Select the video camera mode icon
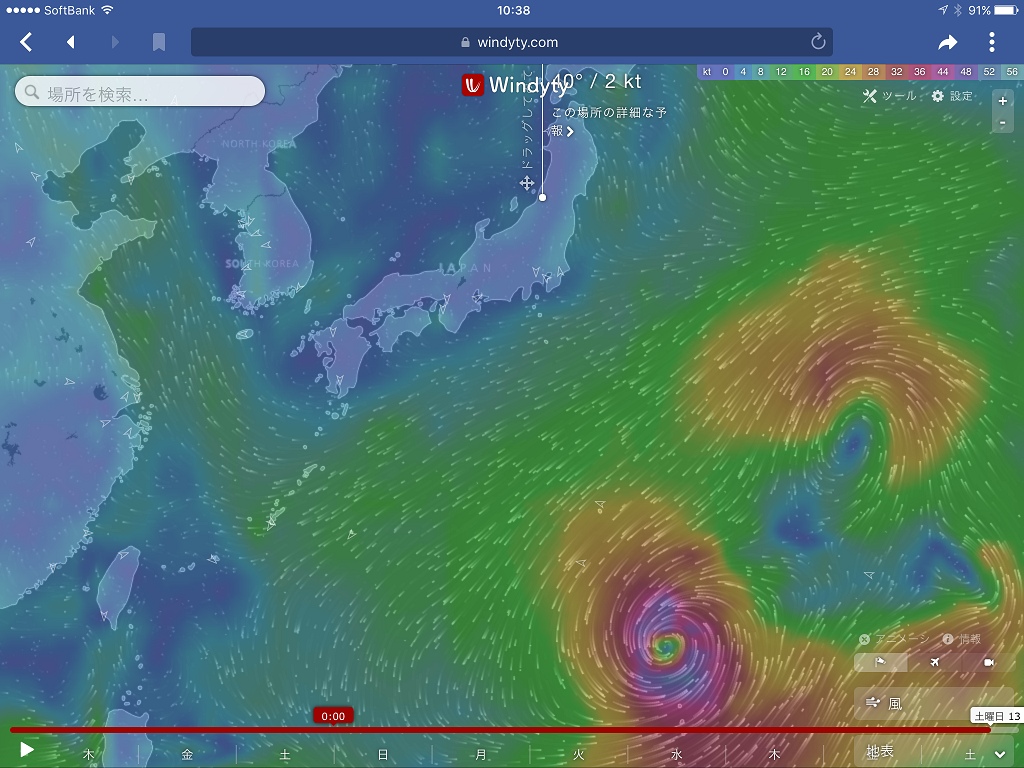This screenshot has width=1024, height=768. [x=988, y=662]
